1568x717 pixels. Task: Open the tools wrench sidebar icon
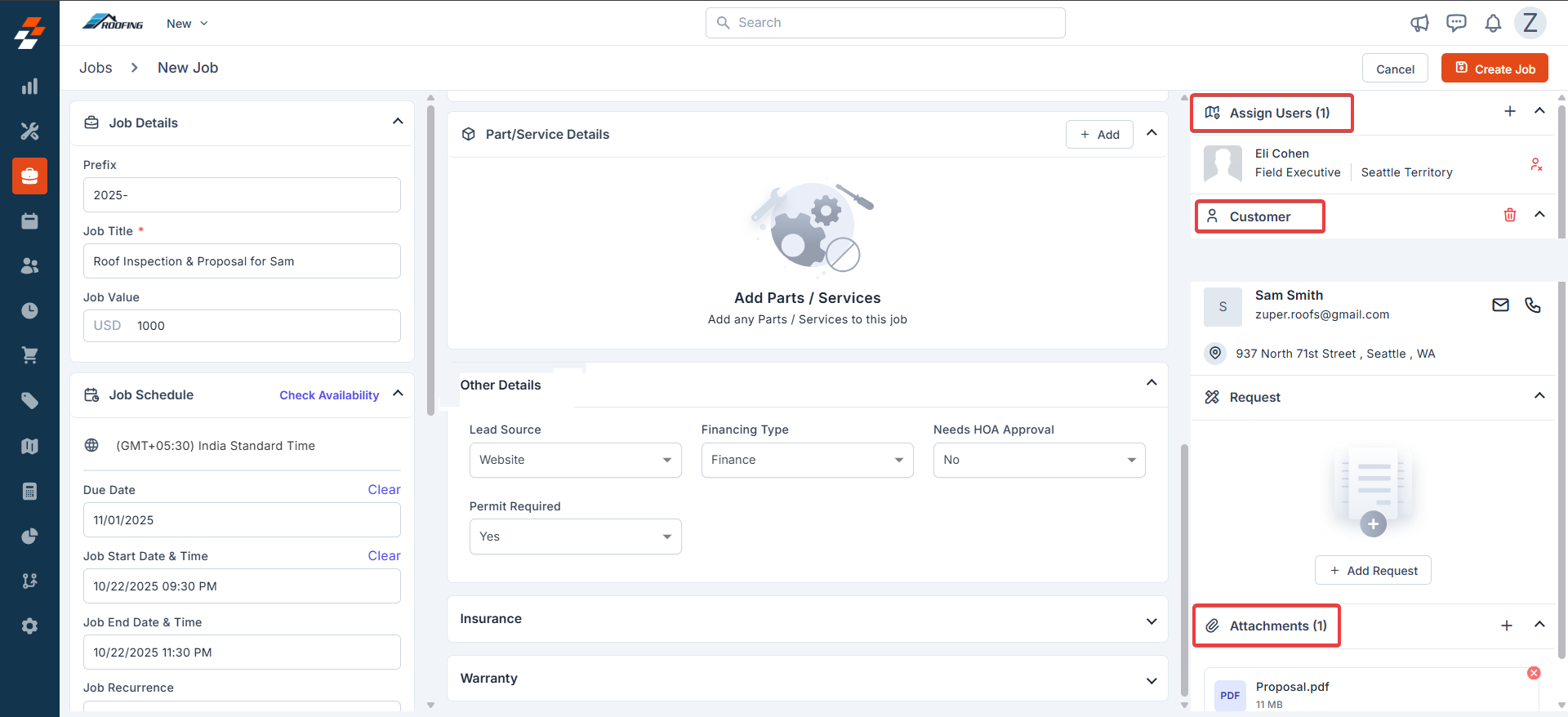pyautogui.click(x=29, y=131)
